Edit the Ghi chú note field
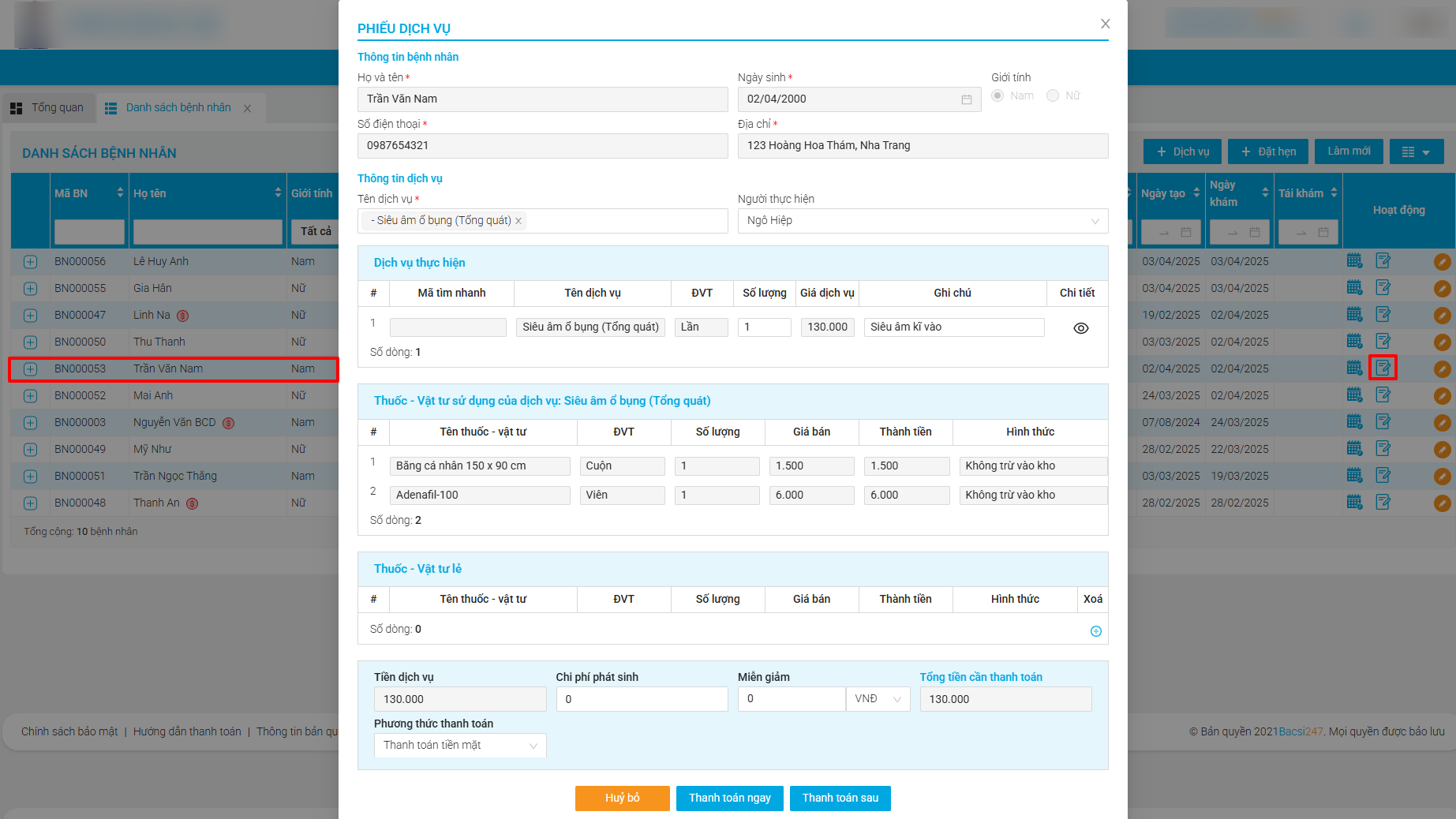The width and height of the screenshot is (1456, 819). 954,327
